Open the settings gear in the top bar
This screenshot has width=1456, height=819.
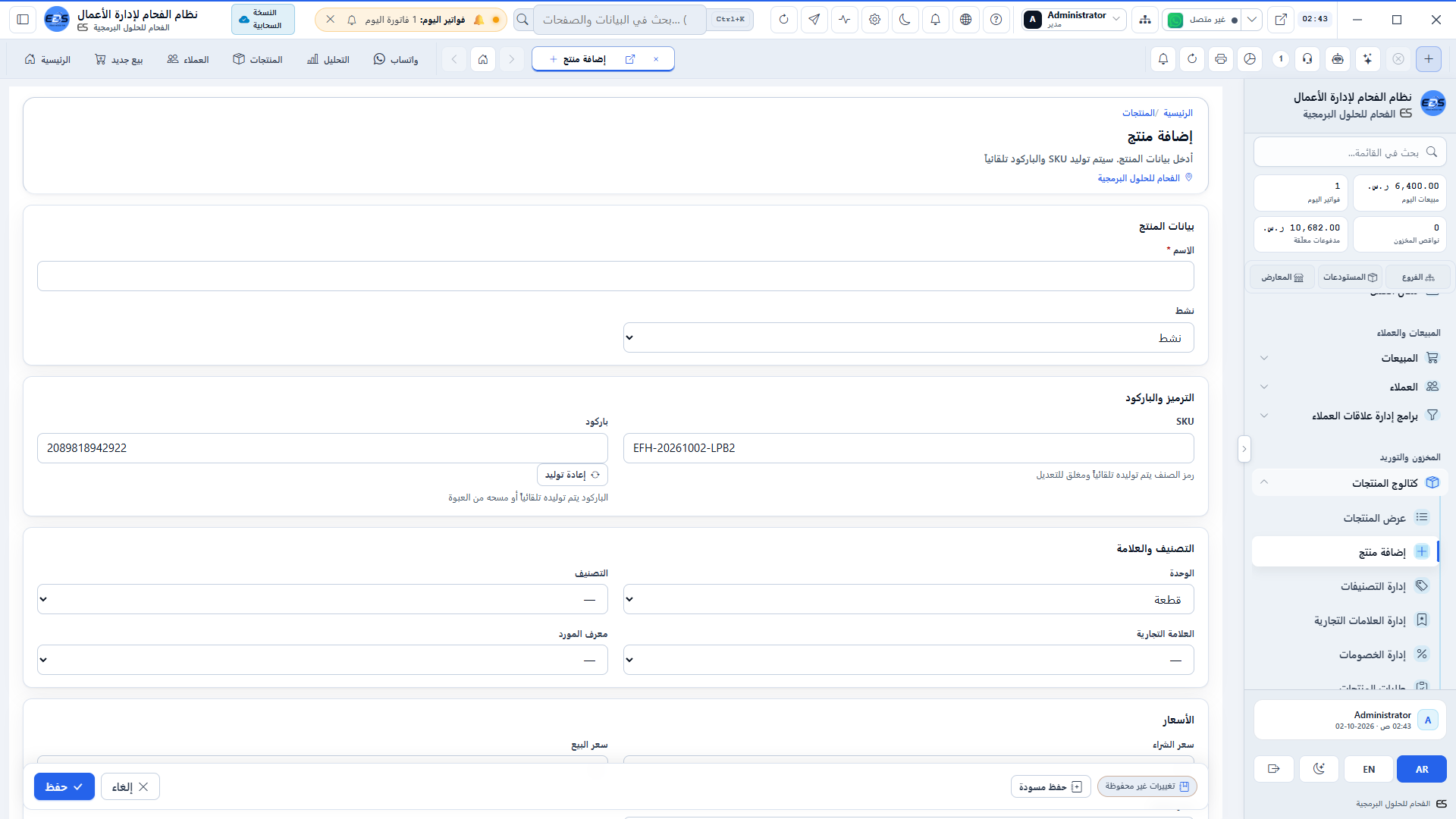click(874, 20)
